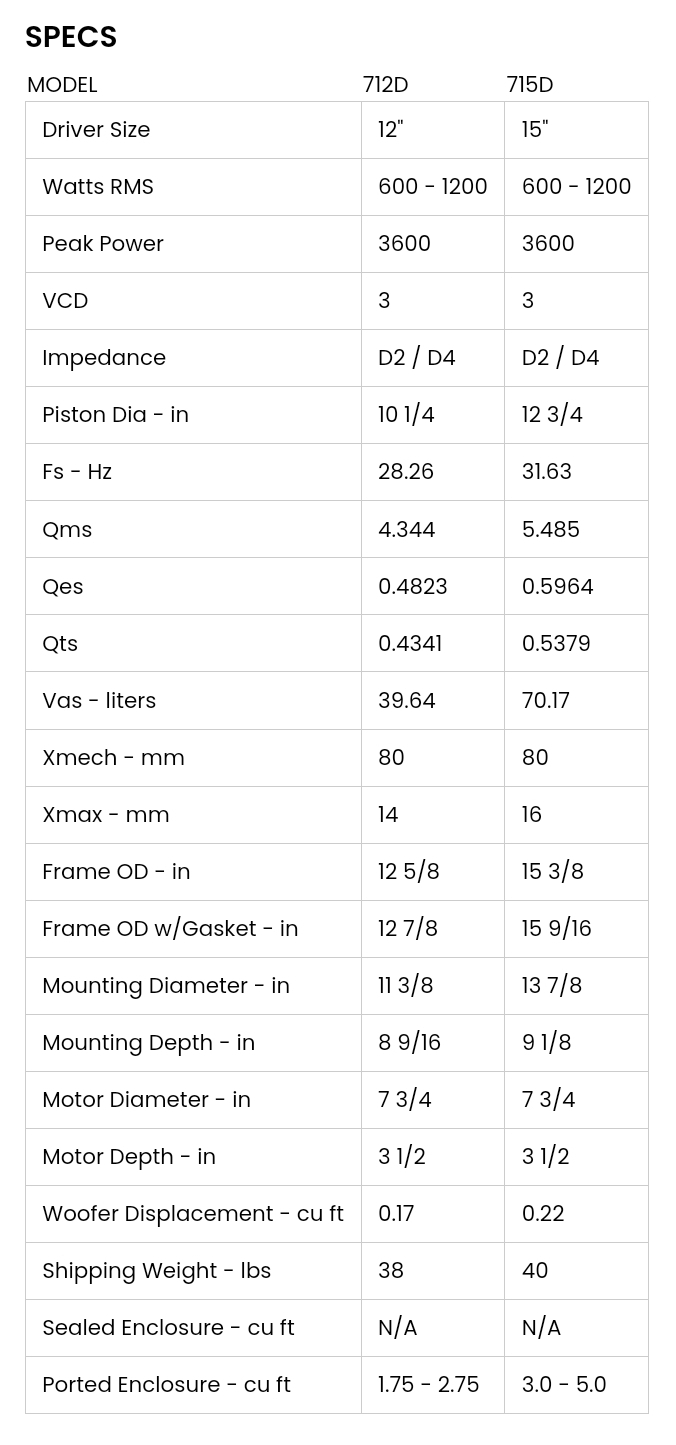Click the Frame OD w/Gasket row label
Screen dimensions: 676x1445
(170, 929)
